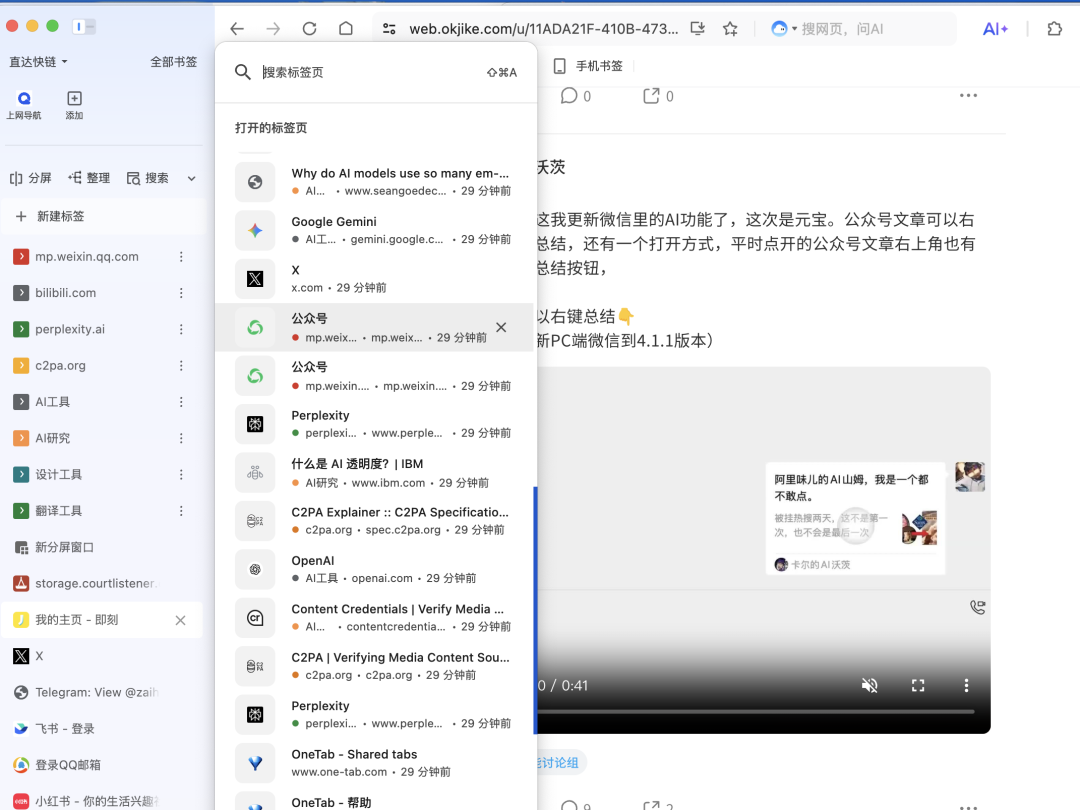Click the 整理 organize tabs icon
This screenshot has height=810, width=1080.
(x=89, y=177)
